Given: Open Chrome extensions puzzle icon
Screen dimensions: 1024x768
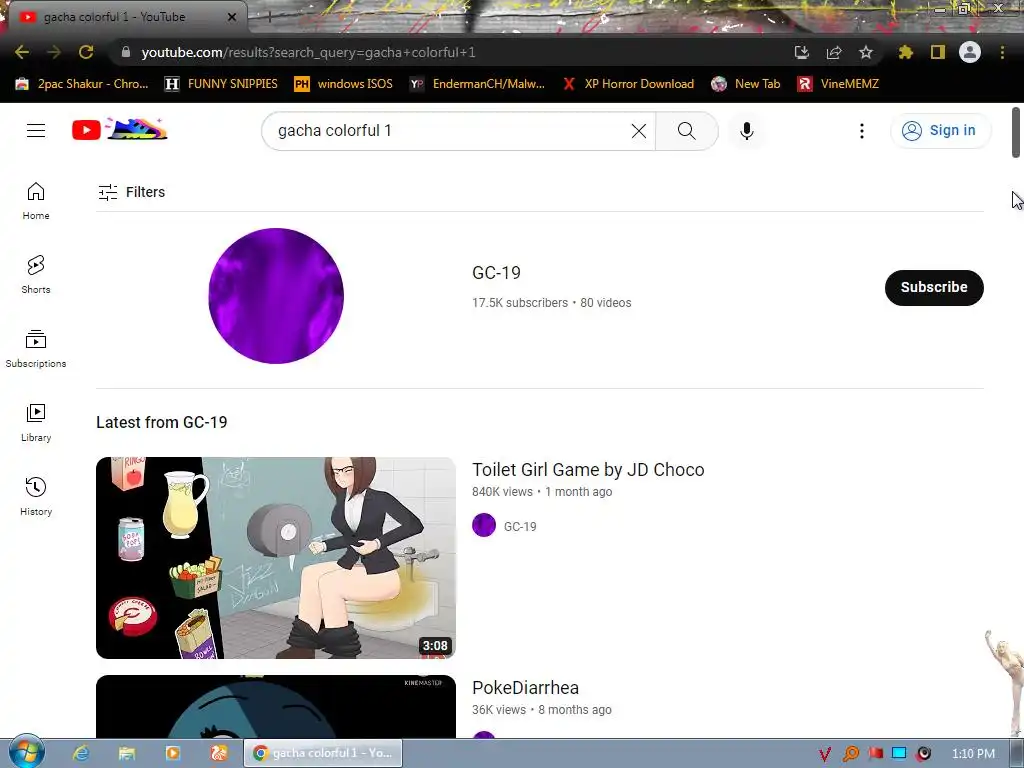Looking at the screenshot, I should coord(905,52).
